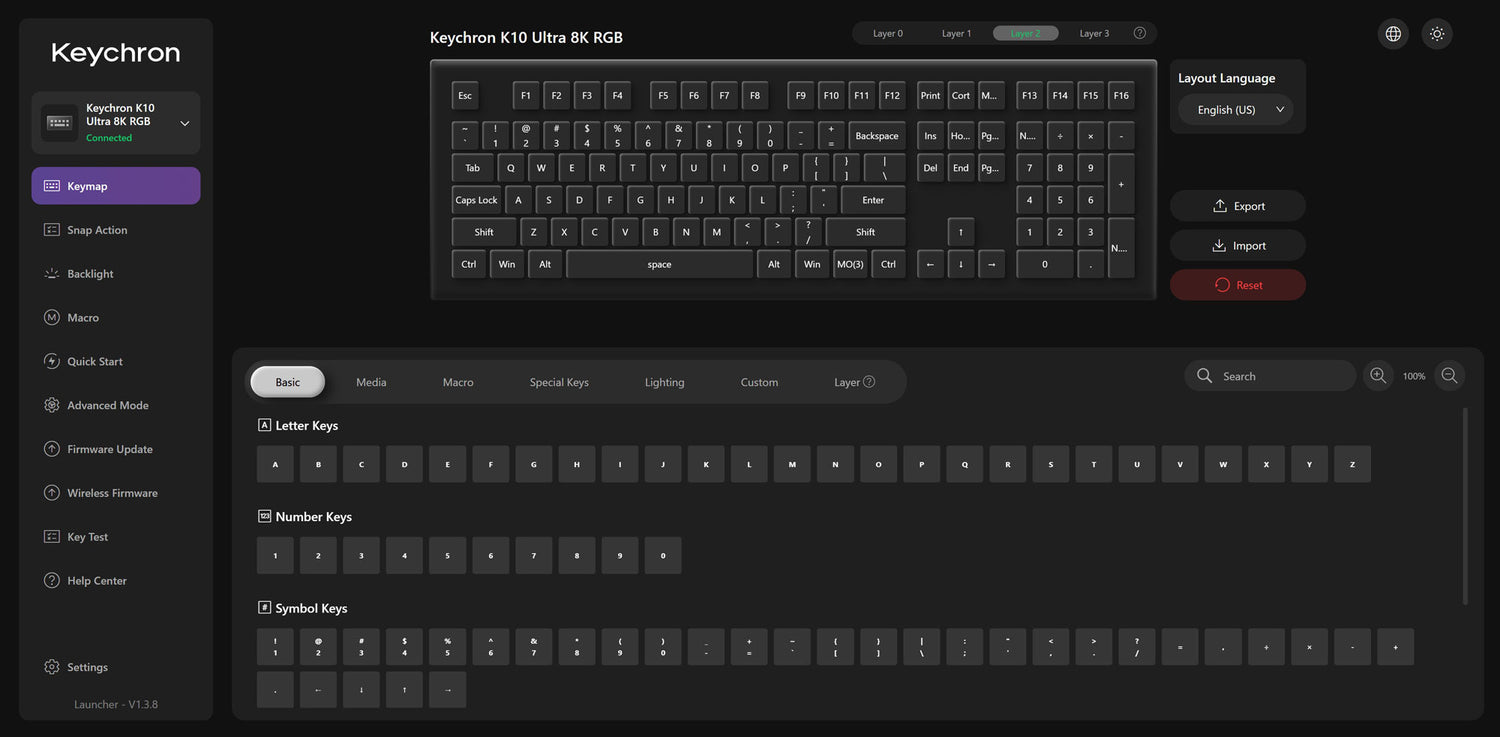The image size is (1500, 737).
Task: Choose number 0 in Number Keys
Action: click(663, 555)
